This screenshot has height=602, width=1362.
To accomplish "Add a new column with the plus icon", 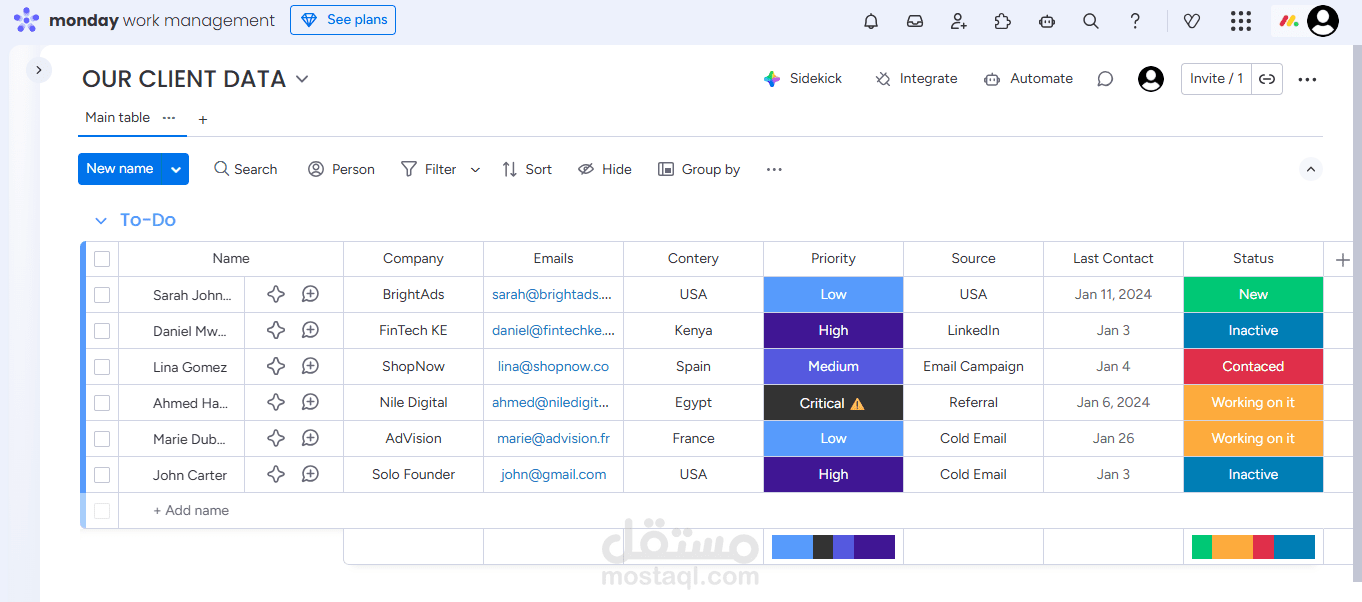I will [x=1343, y=259].
